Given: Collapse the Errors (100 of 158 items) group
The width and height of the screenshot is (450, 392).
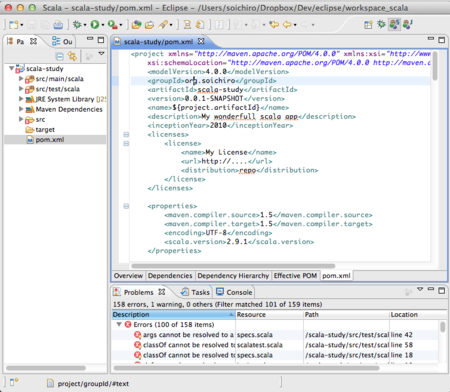Looking at the screenshot, I should 119,324.
